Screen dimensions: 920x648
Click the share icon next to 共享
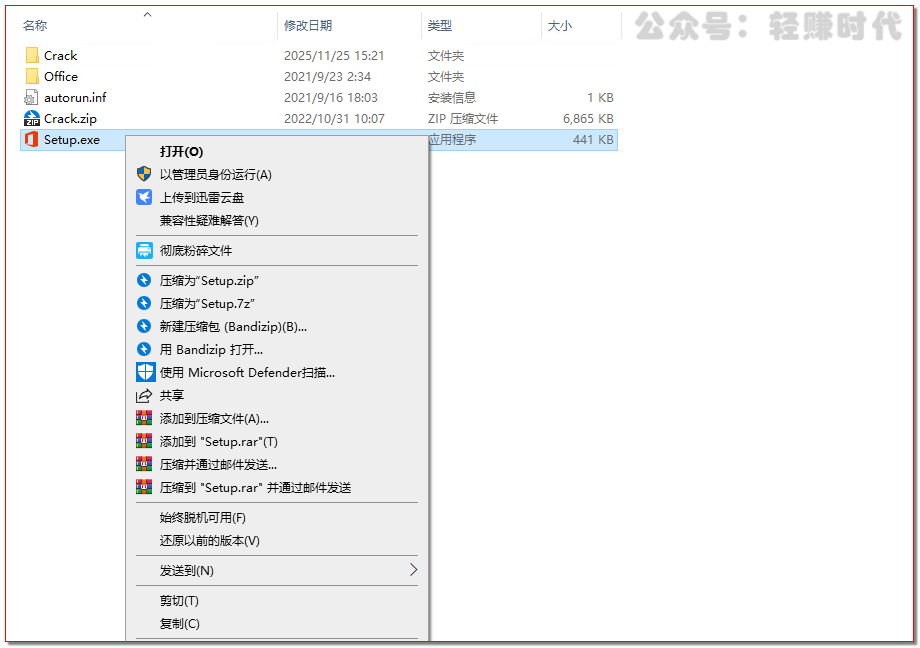[144, 395]
